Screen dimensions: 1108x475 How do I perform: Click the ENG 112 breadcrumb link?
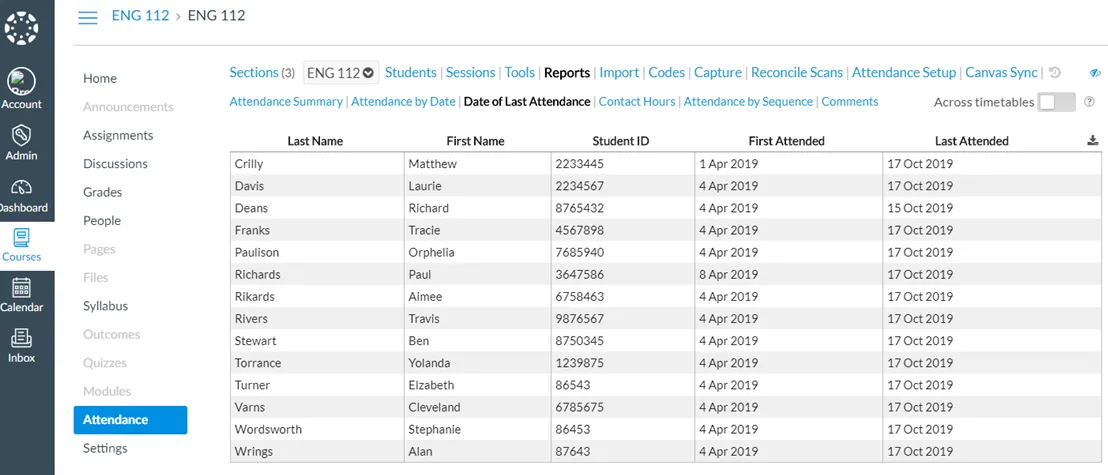(141, 16)
